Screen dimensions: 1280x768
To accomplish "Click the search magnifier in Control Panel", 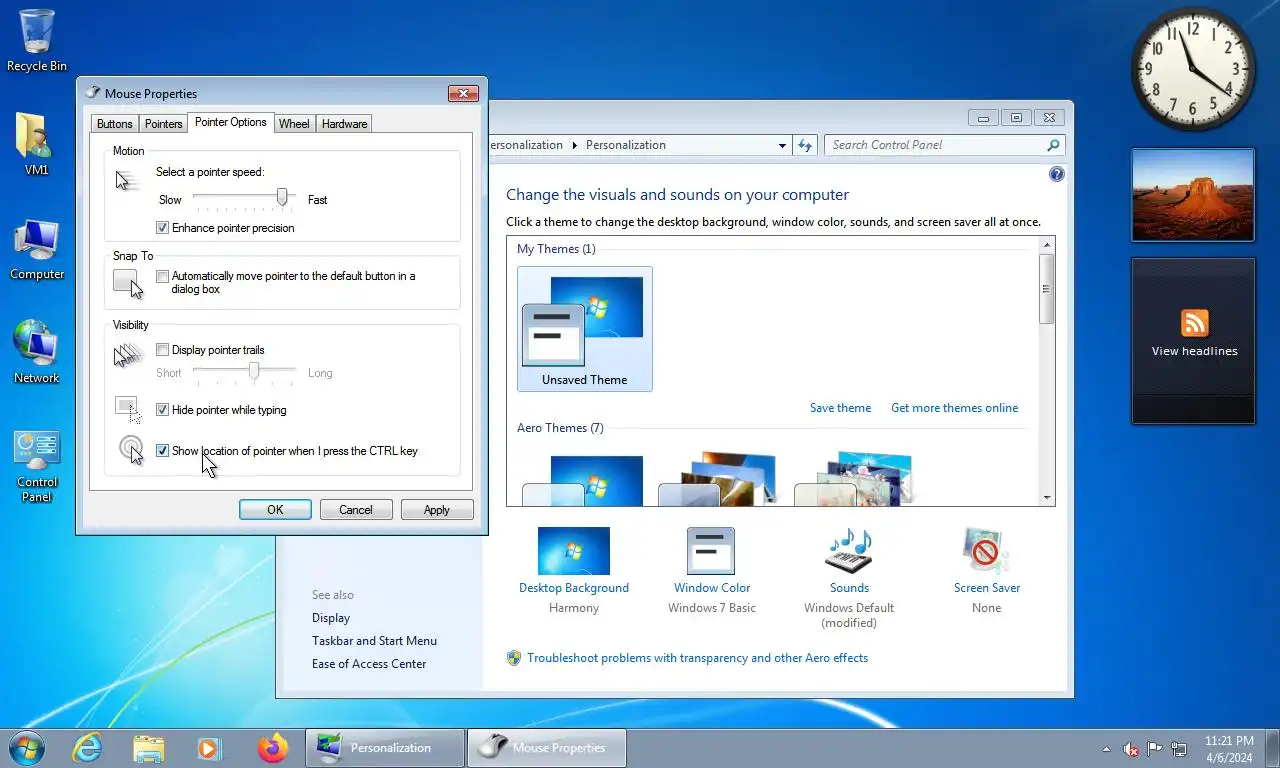I will tap(1053, 145).
